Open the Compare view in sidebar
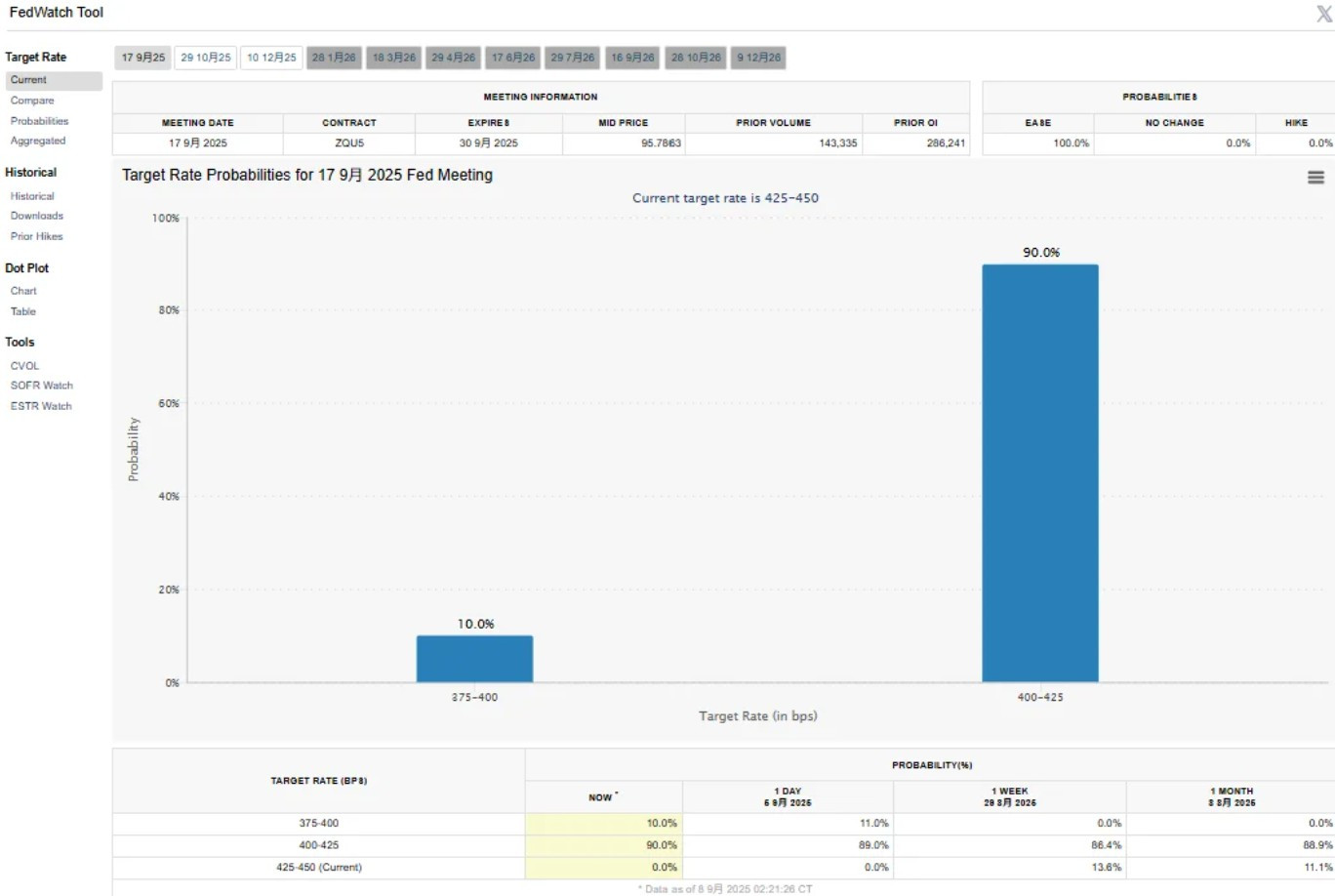1335x896 pixels. tap(32, 101)
